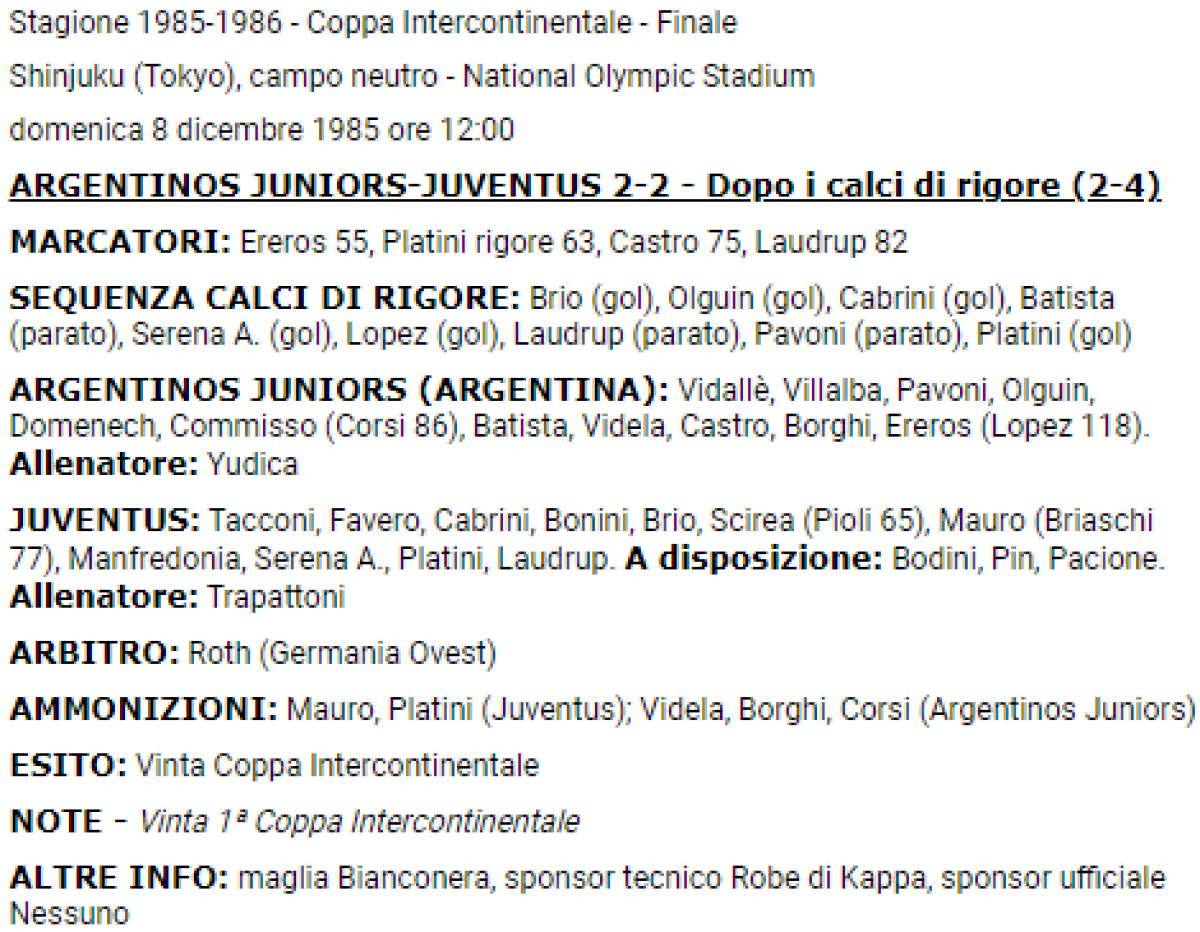
Task: Click the ARBITRO label
Action: [x=94, y=655]
